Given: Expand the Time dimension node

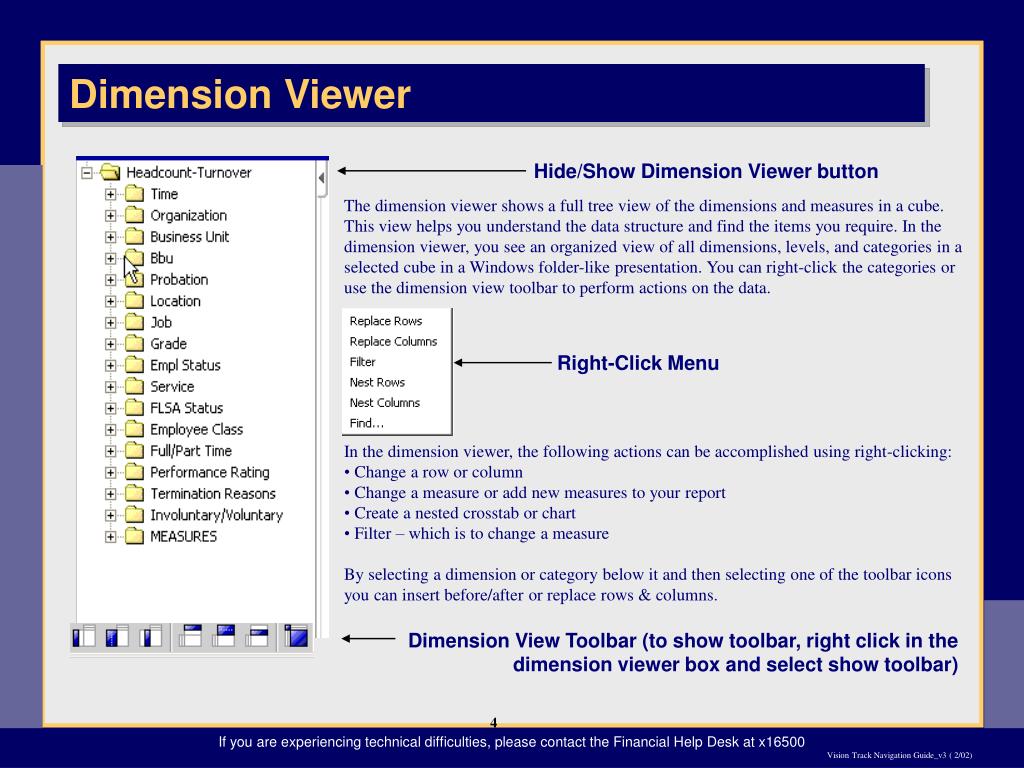Looking at the screenshot, I should point(110,195).
